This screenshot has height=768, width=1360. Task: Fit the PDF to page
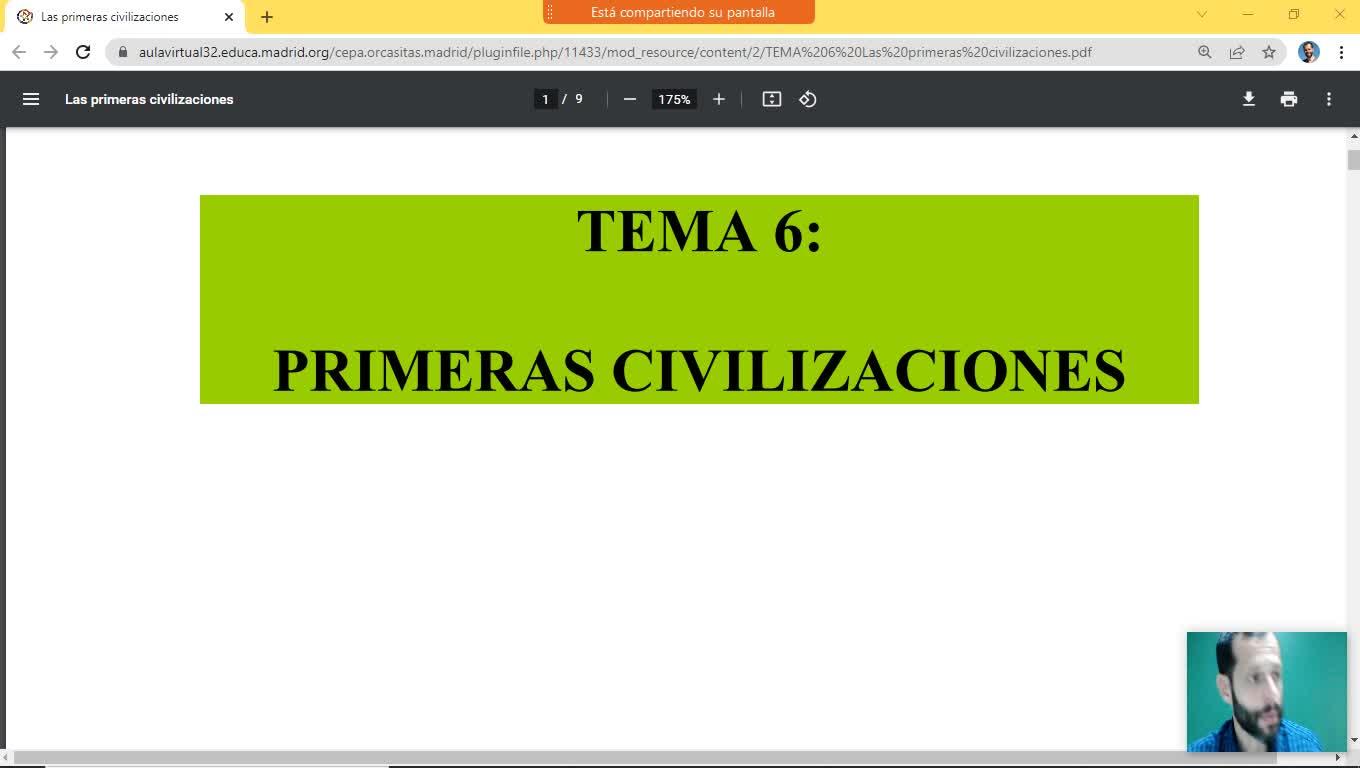772,99
